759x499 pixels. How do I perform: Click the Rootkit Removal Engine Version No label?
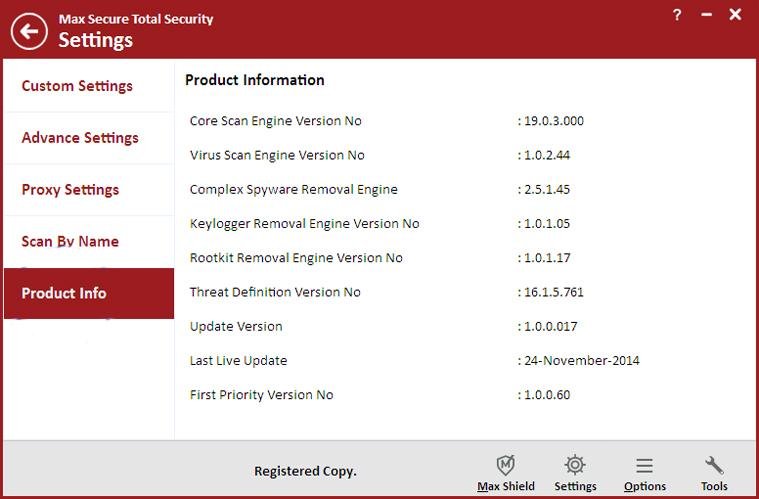pyautogui.click(x=296, y=258)
